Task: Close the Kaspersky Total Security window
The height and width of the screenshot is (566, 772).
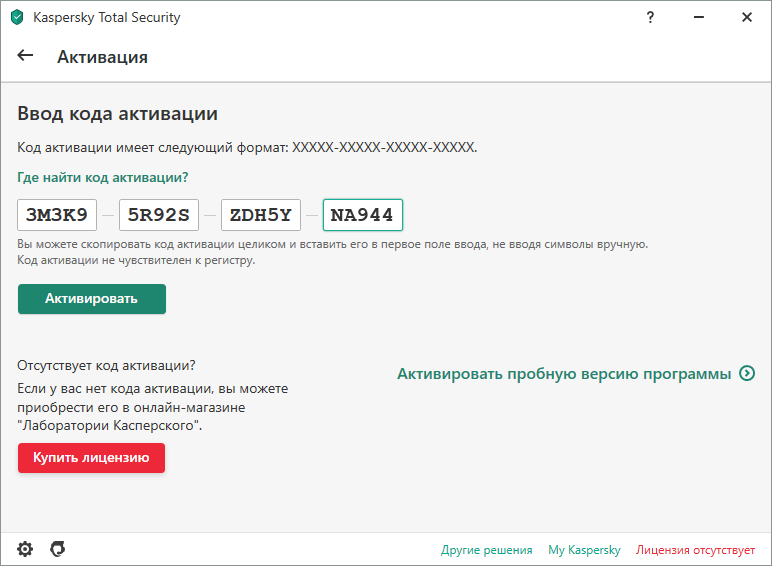Action: 746,17
